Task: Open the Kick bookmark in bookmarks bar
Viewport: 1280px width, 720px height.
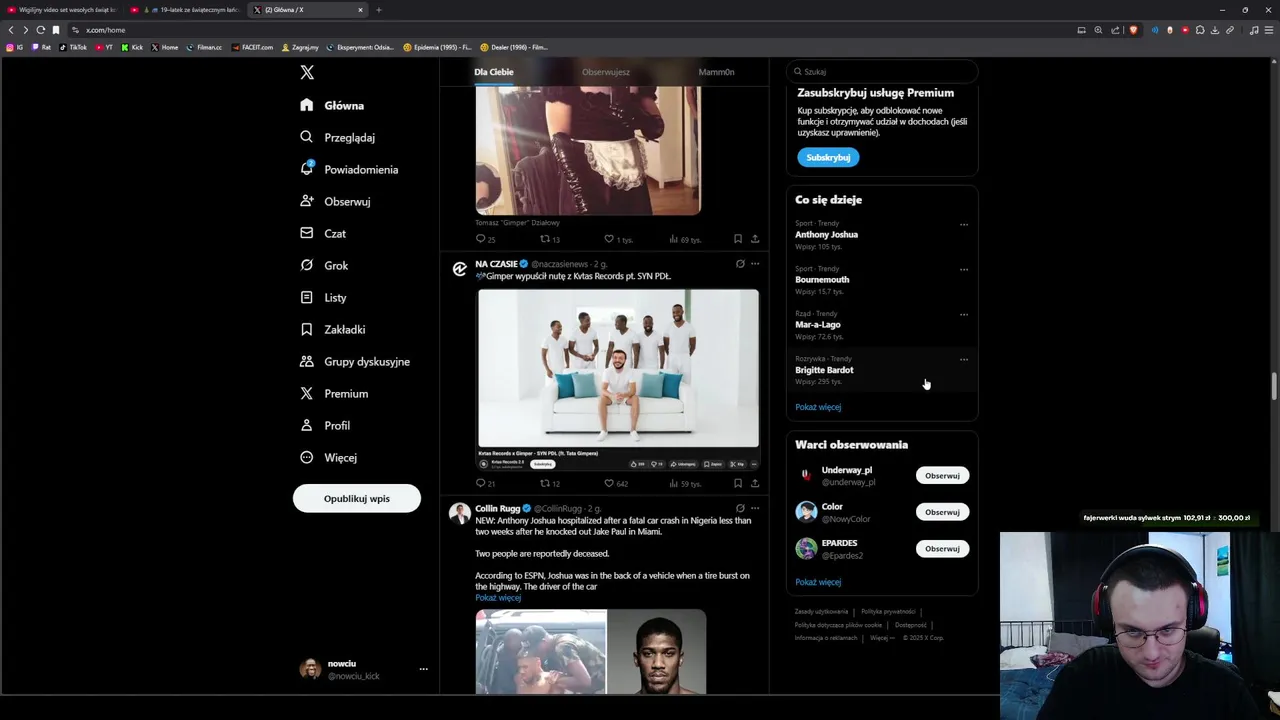Action: [132, 47]
